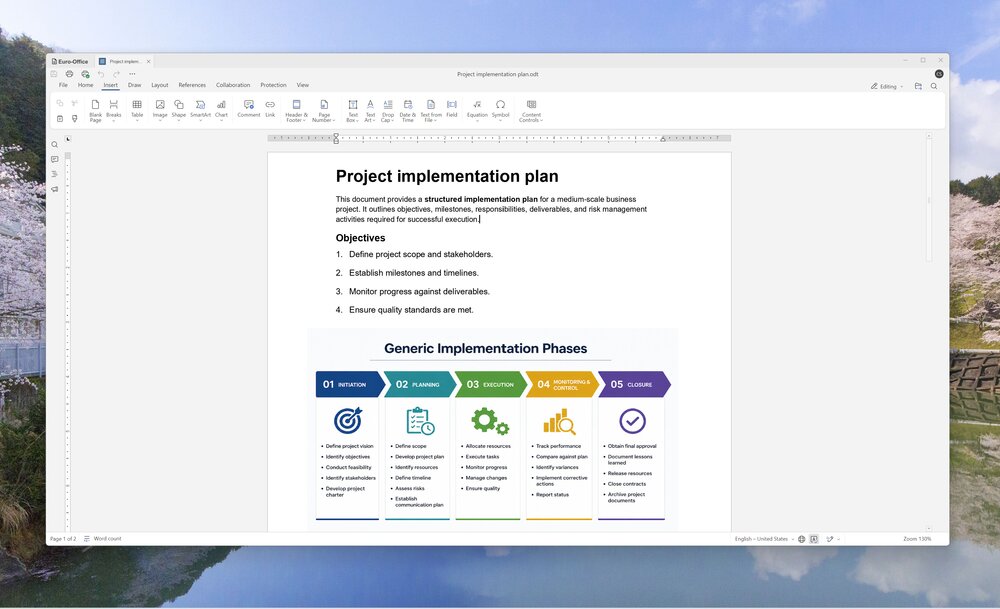
Task: Insert a Symbol
Action: point(501,110)
